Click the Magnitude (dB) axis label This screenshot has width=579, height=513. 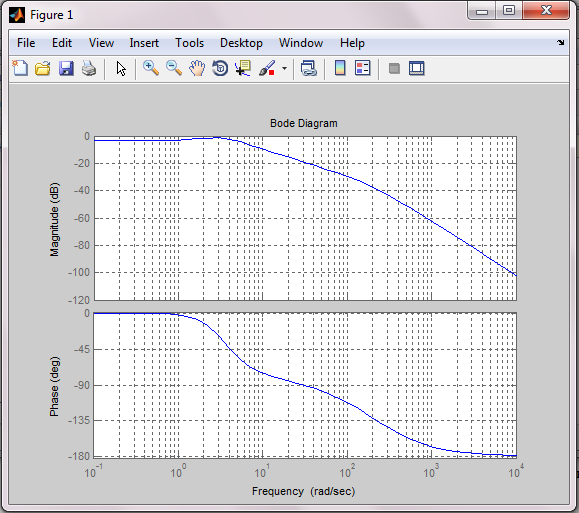[54, 219]
